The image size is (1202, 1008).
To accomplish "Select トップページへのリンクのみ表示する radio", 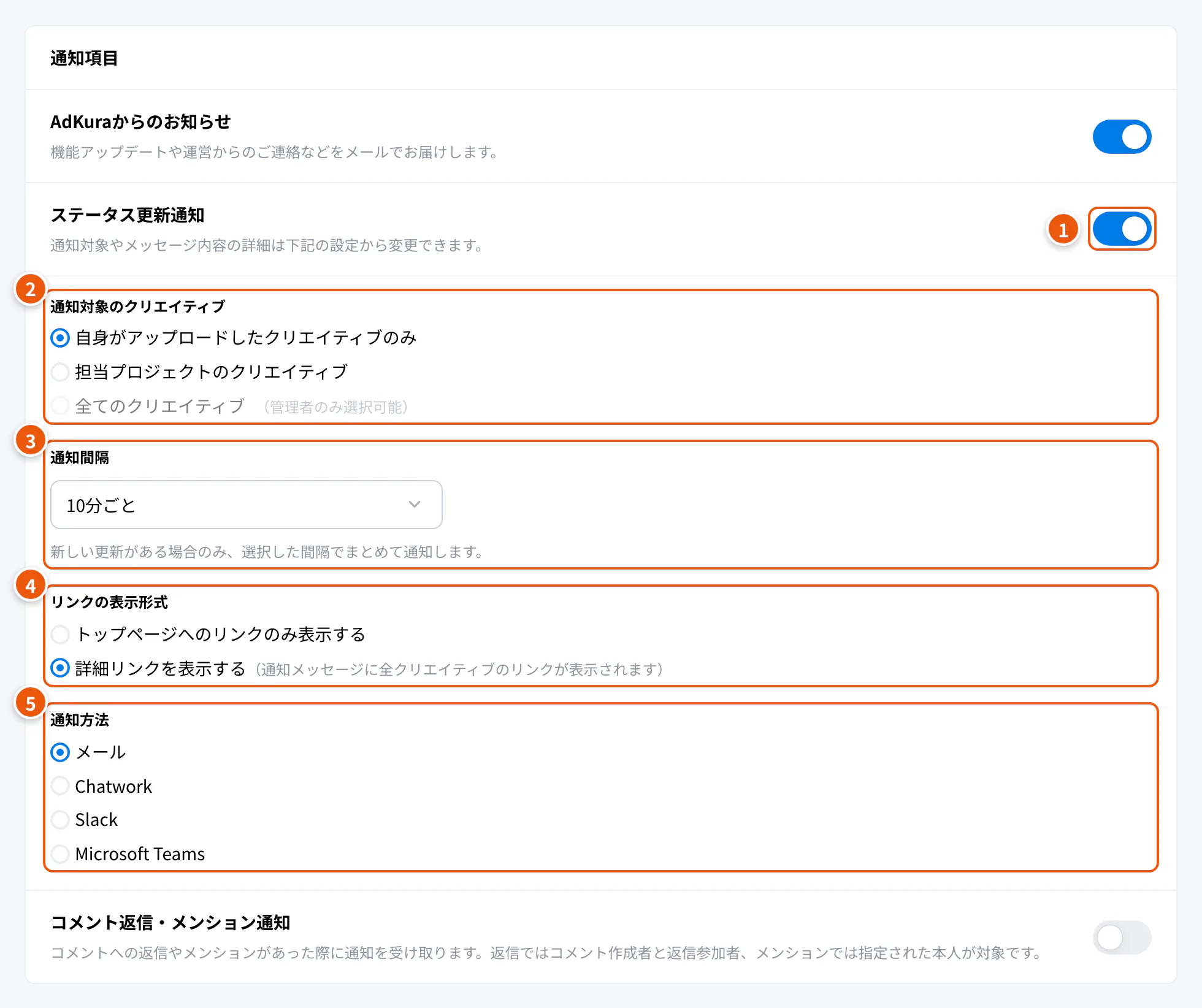I will 60,634.
